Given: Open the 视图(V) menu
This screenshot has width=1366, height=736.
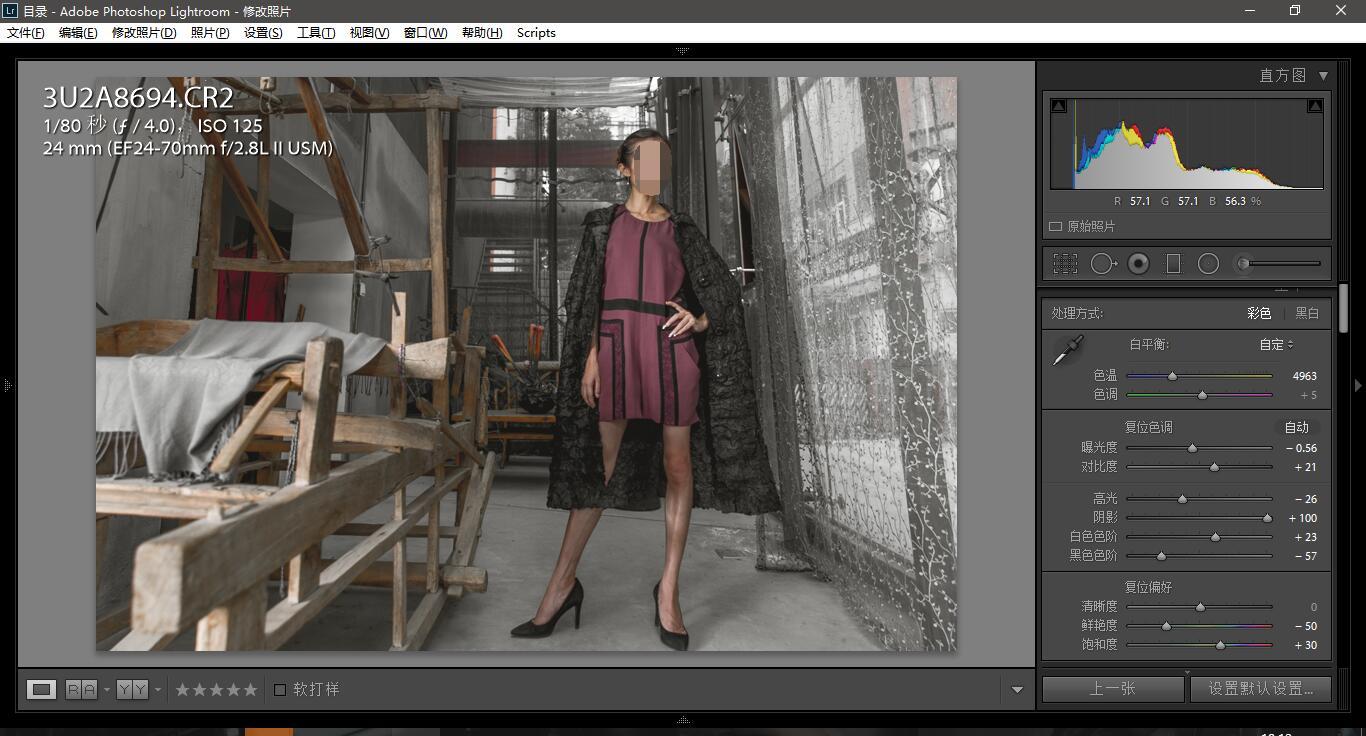Looking at the screenshot, I should [369, 32].
